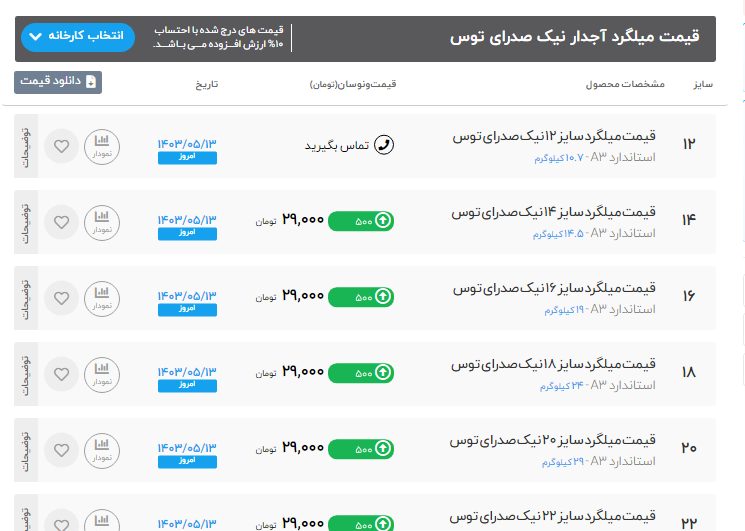Viewport: 745px width, 531px height.
Task: Open توضیحات side tab for size 14
Action: pyautogui.click(x=26, y=222)
